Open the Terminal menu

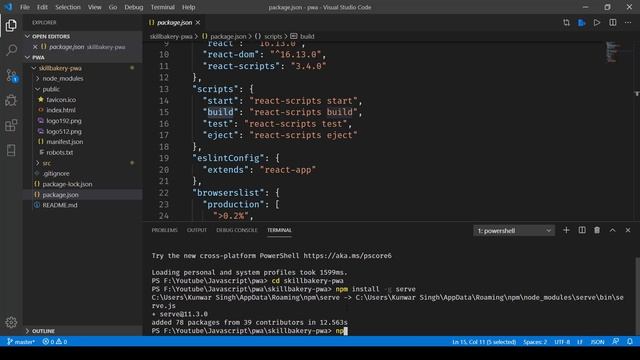[x=162, y=7]
